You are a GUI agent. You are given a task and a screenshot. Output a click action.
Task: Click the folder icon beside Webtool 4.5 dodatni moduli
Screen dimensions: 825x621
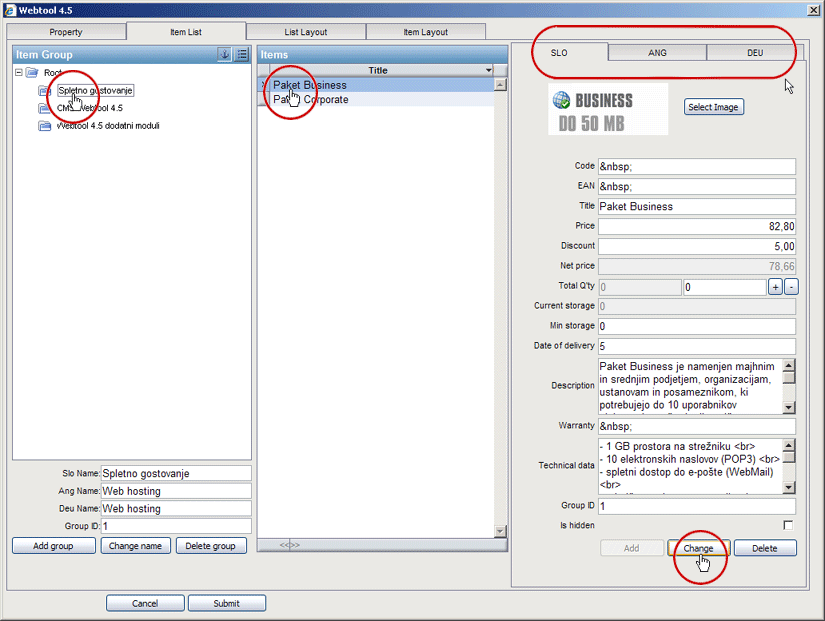click(45, 126)
